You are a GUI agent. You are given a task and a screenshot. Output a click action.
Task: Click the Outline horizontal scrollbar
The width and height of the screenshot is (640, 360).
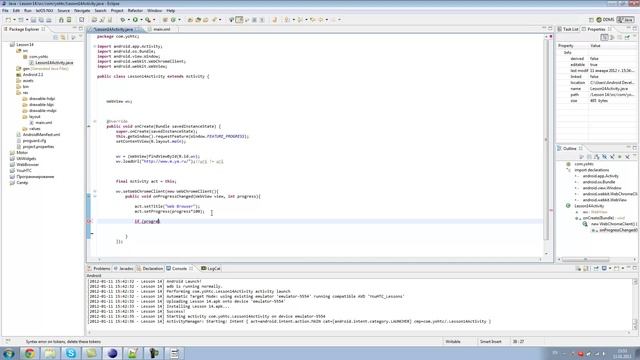point(585,260)
